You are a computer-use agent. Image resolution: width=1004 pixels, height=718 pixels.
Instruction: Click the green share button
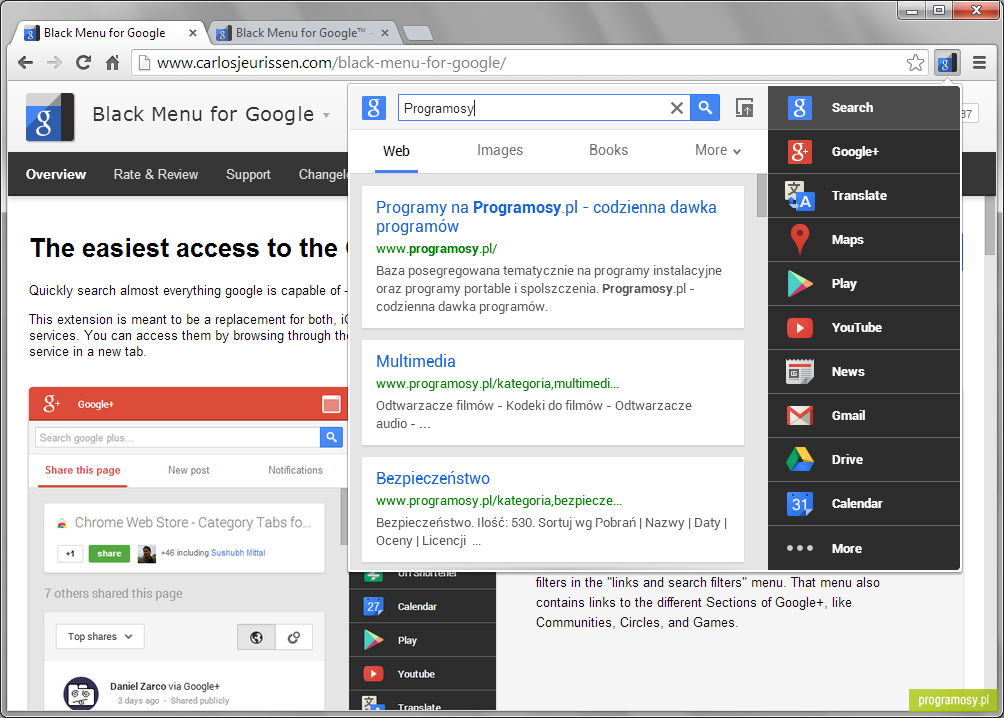click(109, 553)
